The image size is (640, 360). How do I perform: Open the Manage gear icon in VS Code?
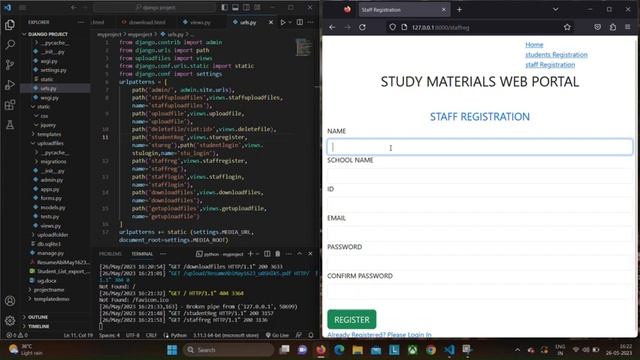(10, 320)
